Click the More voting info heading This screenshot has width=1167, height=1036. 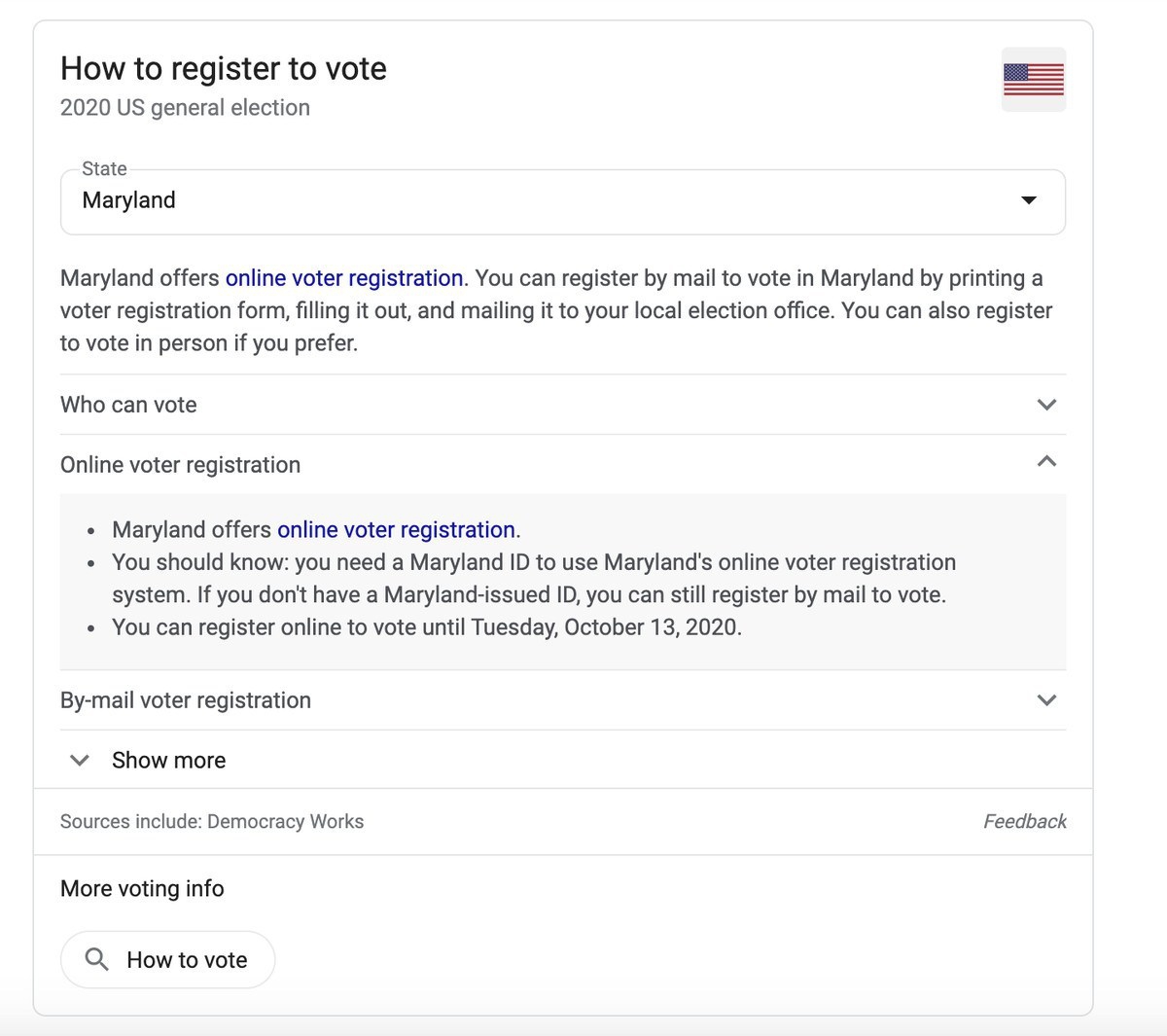[x=142, y=889]
